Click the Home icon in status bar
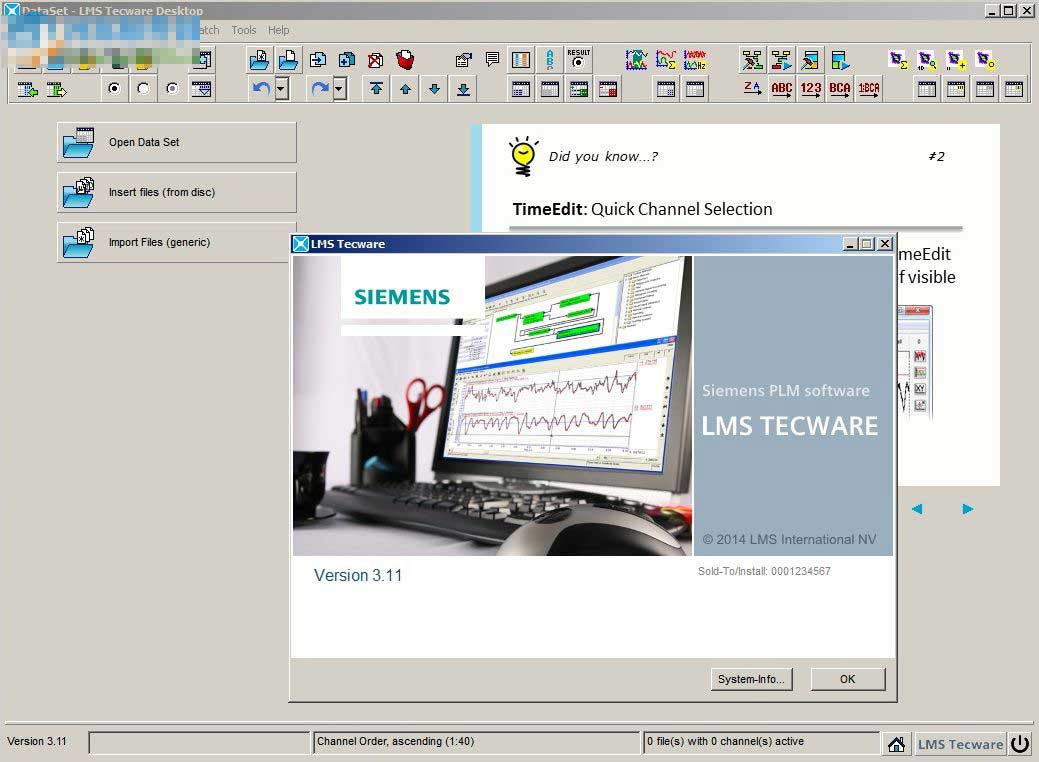 tap(897, 744)
